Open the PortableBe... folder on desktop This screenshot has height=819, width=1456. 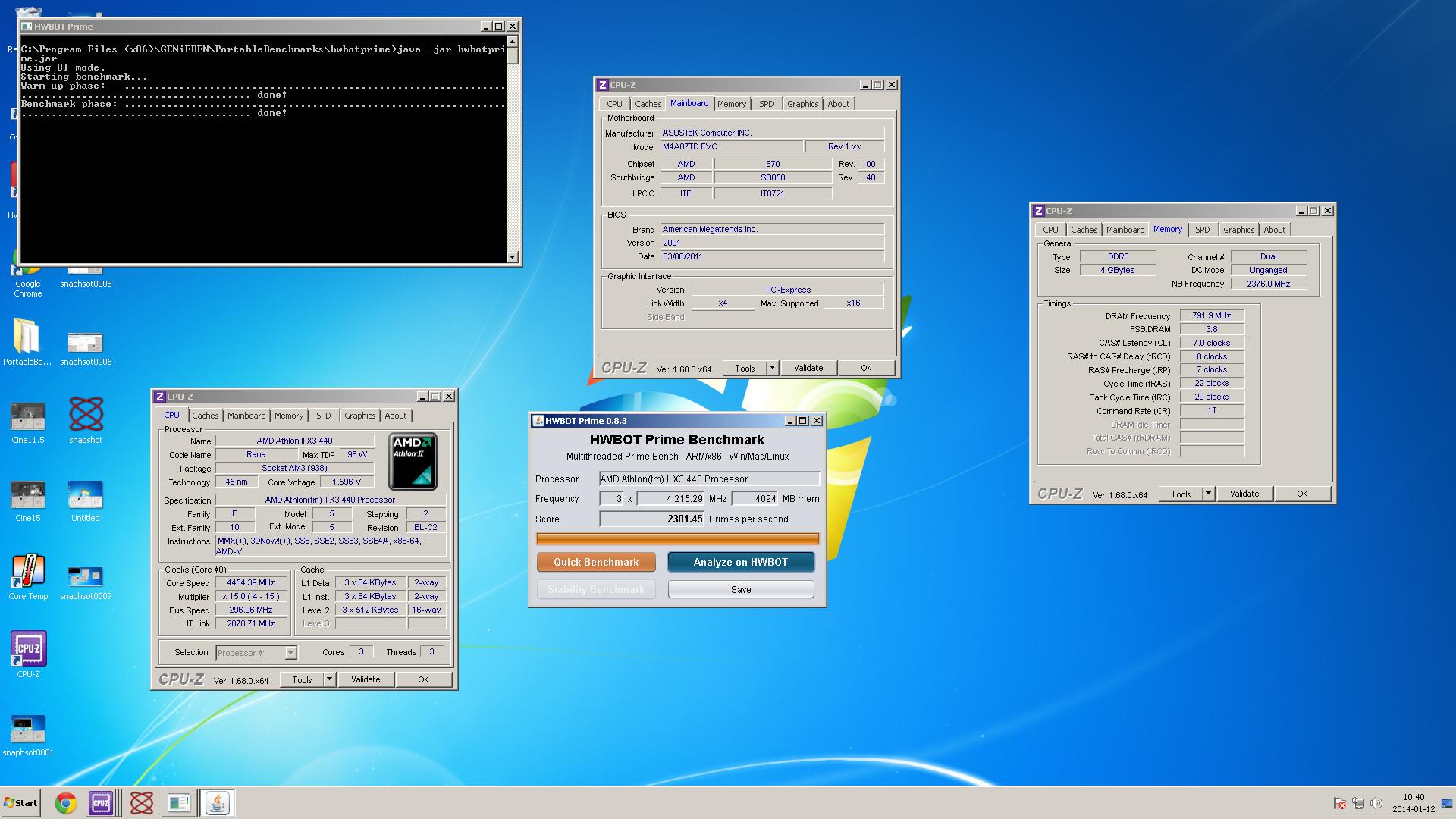click(27, 342)
